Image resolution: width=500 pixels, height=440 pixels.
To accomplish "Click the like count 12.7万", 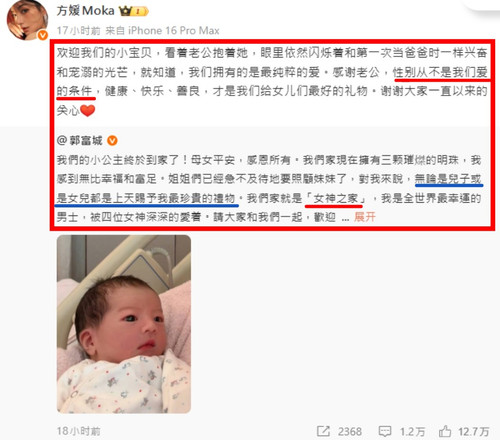I will click(x=474, y=432).
